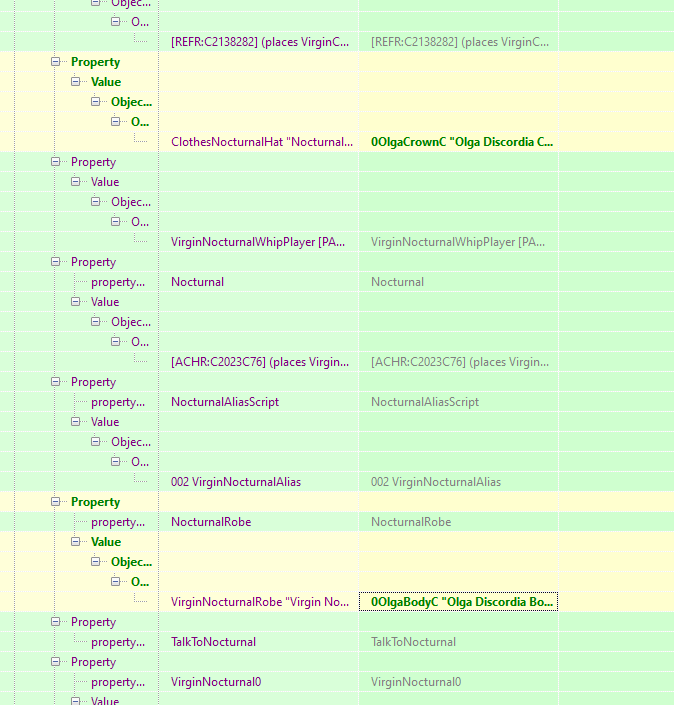Click the purple 002 VirginNocturnalAlias cell
674x705 pixels.
click(x=259, y=482)
